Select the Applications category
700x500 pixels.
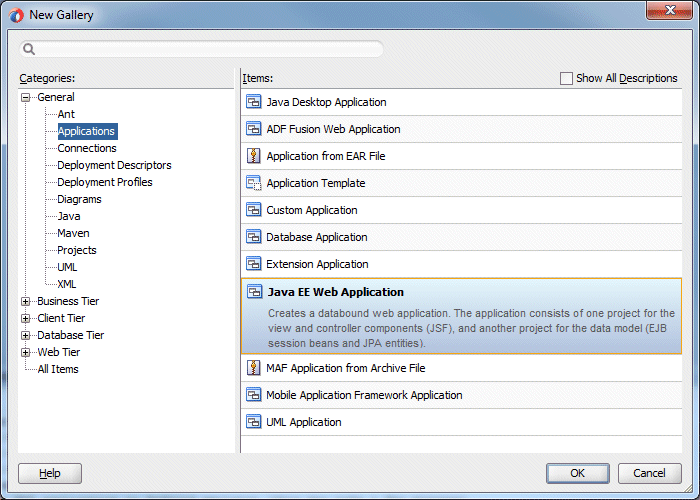point(87,131)
